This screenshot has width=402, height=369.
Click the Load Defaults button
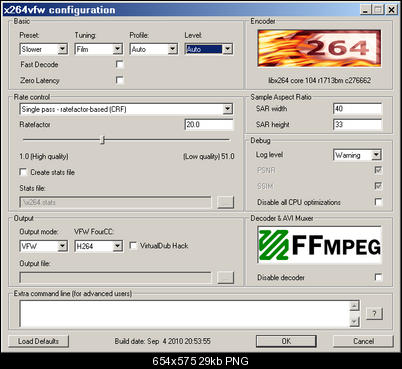38,341
